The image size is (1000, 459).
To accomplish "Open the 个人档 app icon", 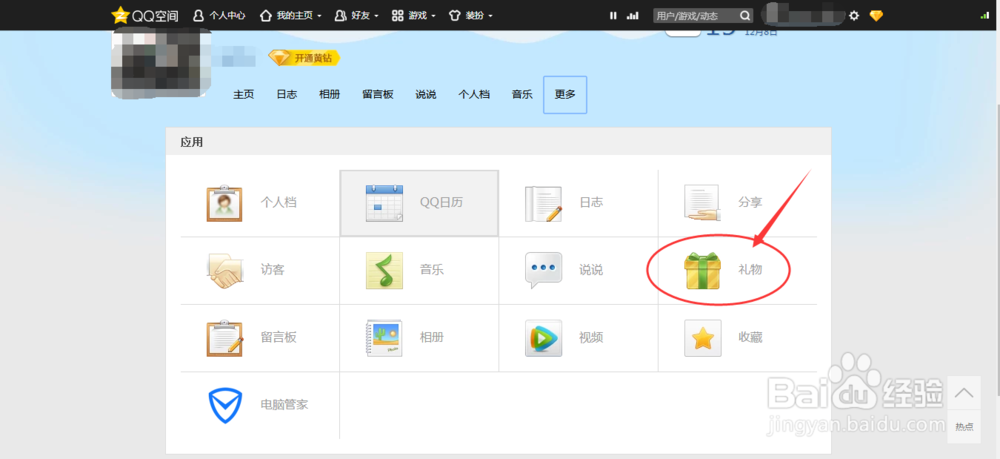I will 224,203.
